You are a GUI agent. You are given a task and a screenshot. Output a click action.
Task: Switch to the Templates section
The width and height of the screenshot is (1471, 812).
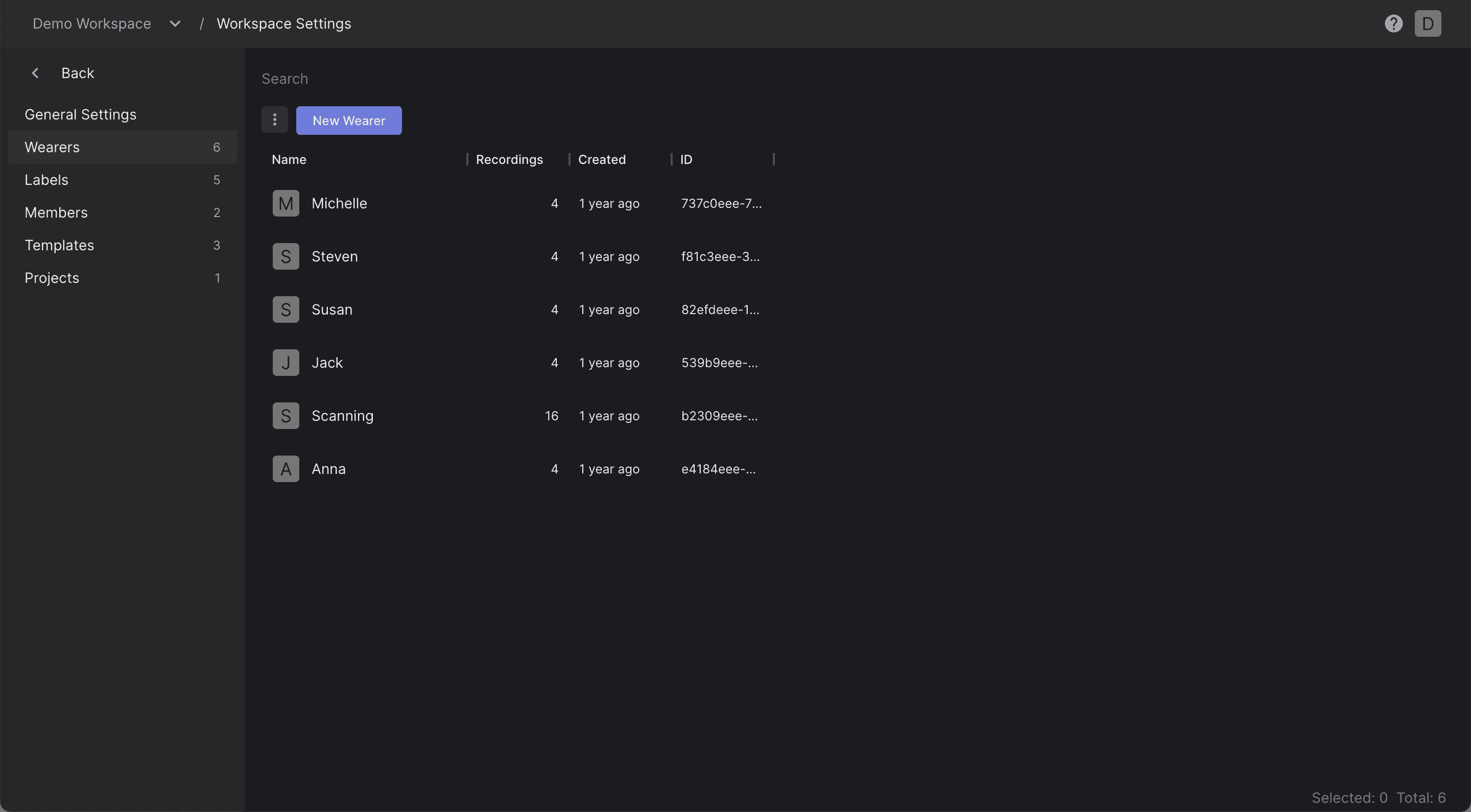(x=59, y=245)
